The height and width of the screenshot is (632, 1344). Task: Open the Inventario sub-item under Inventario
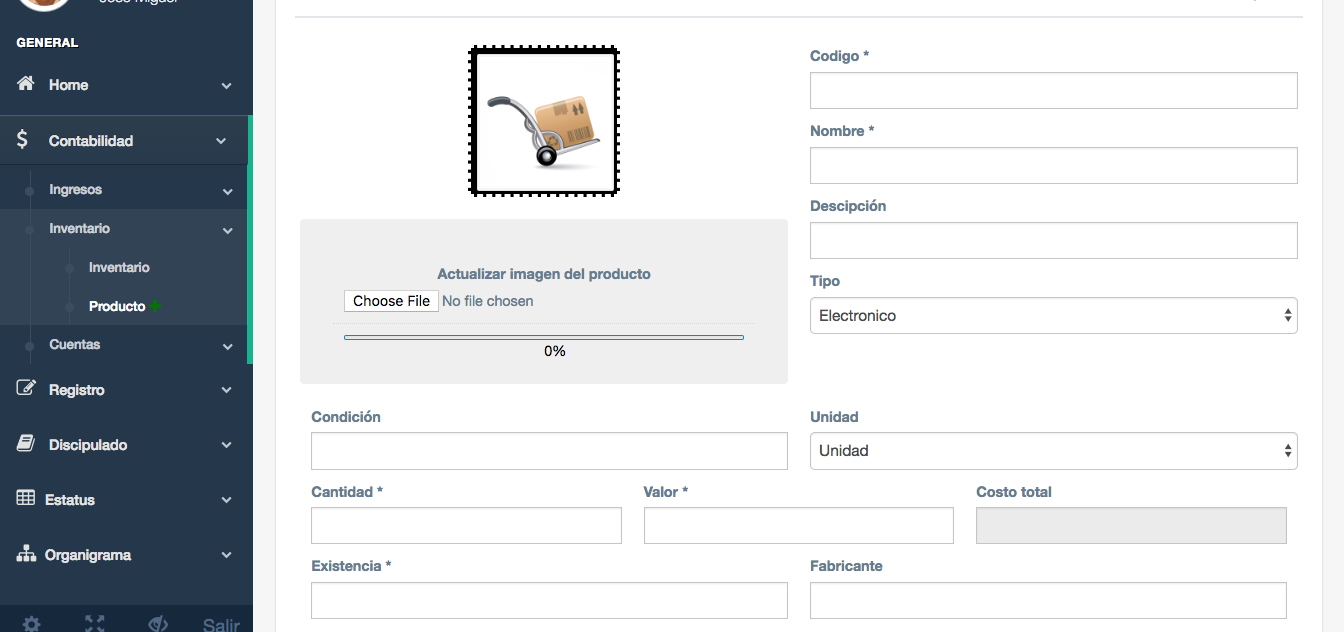119,267
